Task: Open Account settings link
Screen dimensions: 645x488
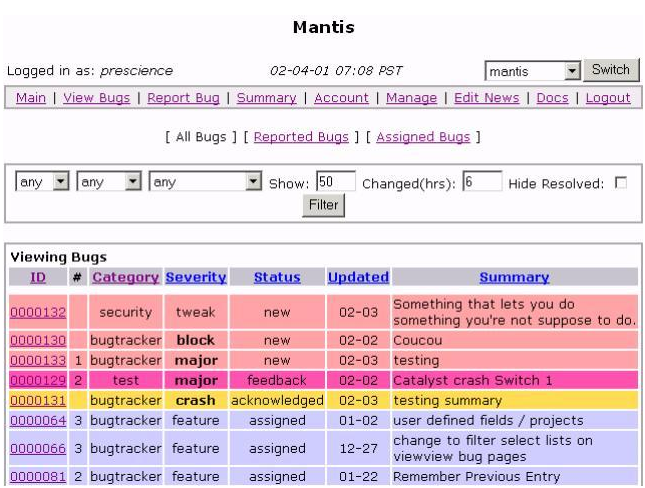Action: point(341,98)
